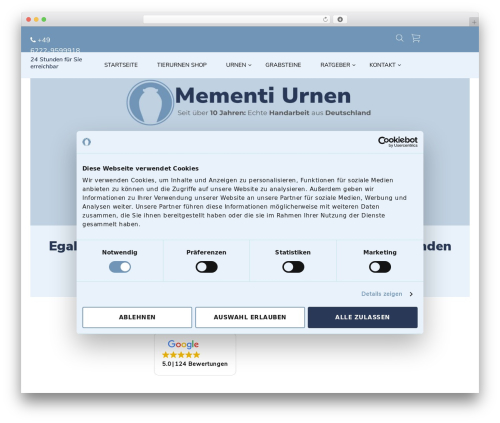Click Auswahl erlauben button
Screen dimensions: 500x423
pos(250,317)
